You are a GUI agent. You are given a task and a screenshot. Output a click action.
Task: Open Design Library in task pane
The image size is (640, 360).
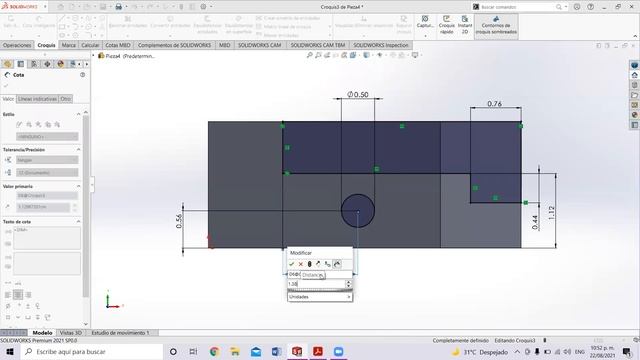point(634,85)
